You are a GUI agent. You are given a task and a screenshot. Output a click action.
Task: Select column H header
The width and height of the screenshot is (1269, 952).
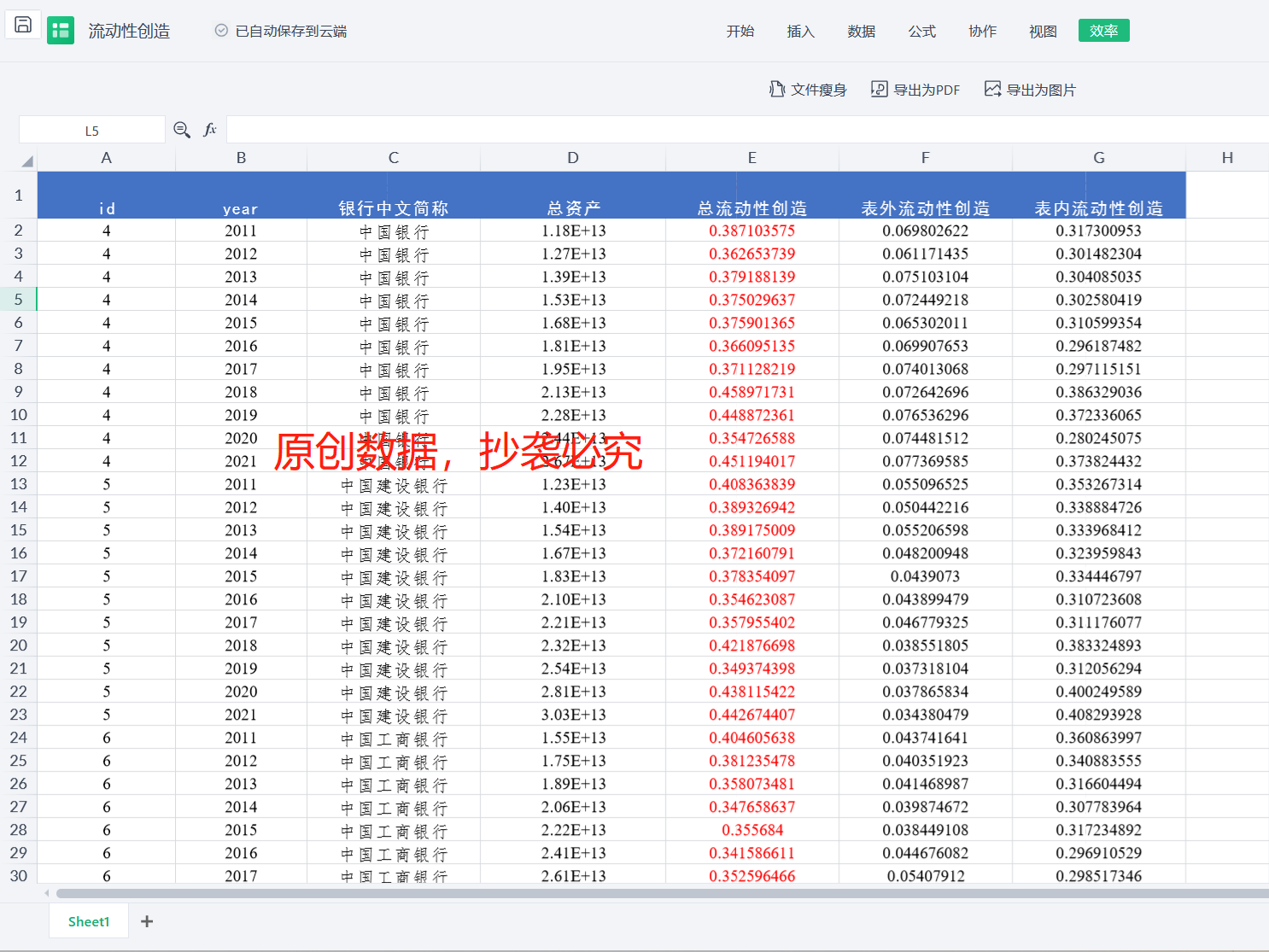pyautogui.click(x=1227, y=158)
